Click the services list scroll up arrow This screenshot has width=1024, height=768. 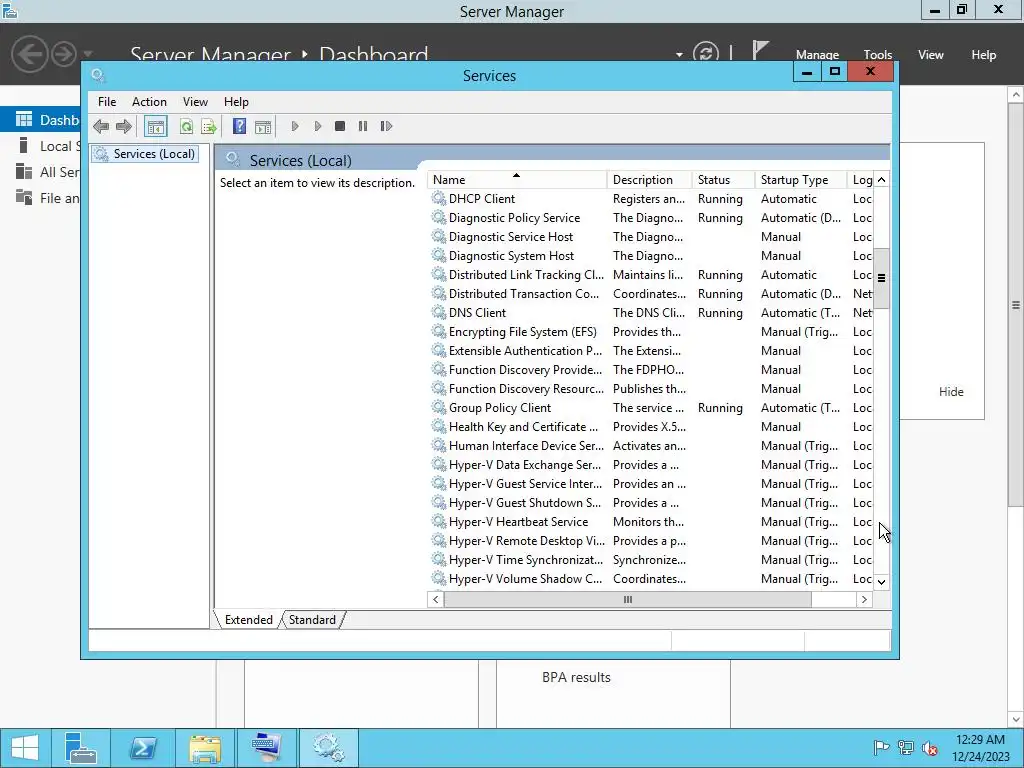(x=881, y=180)
